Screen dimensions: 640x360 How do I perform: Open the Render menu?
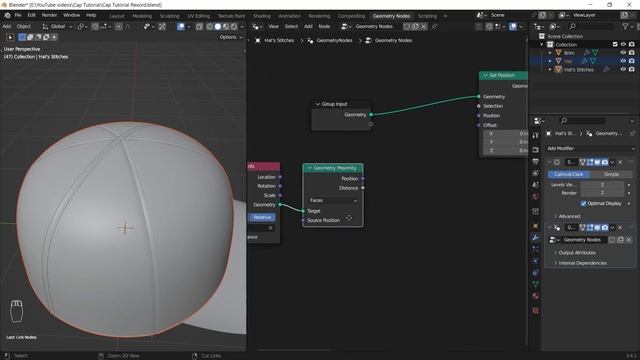pos(49,15)
